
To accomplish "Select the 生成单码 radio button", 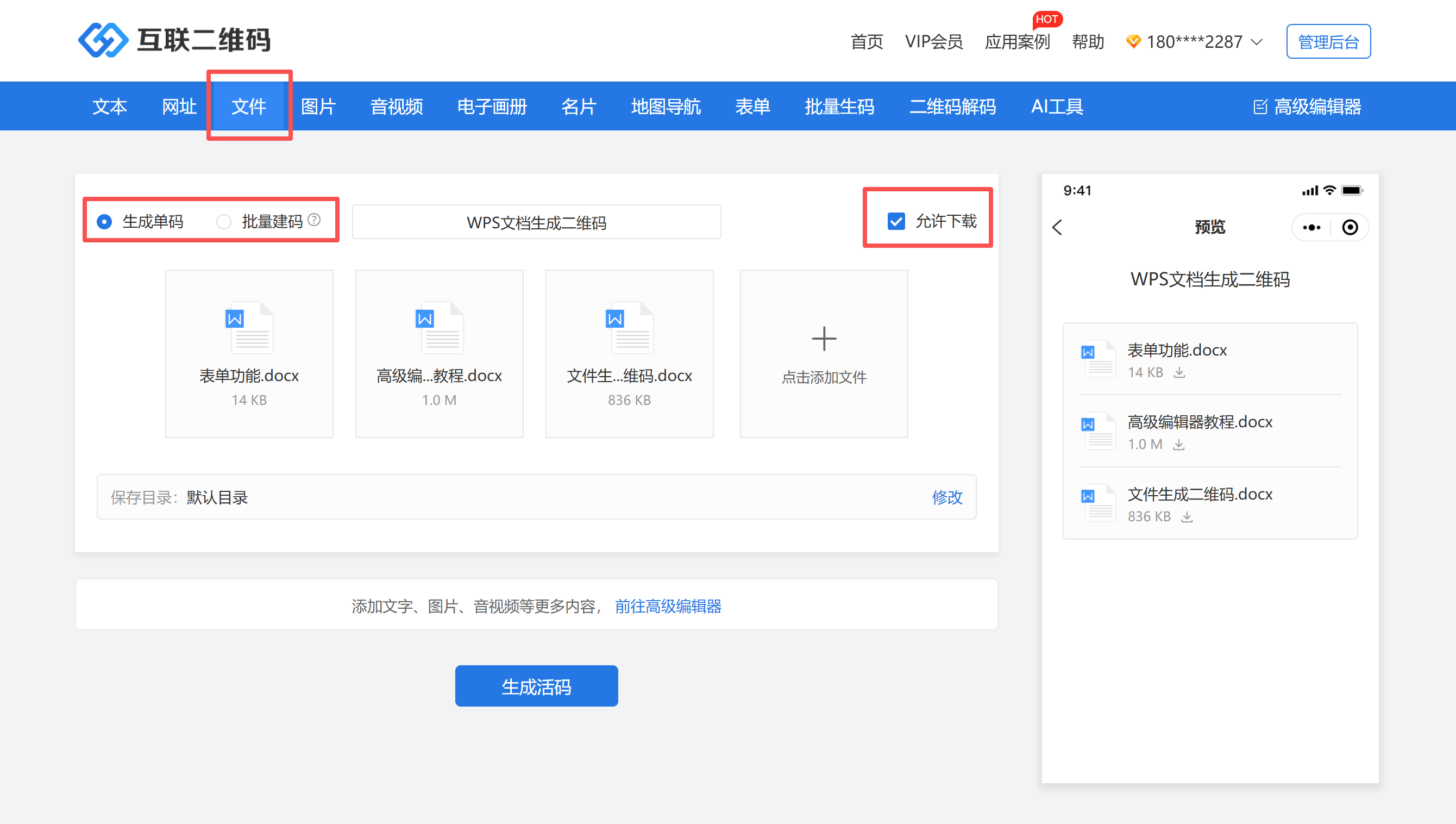I will point(104,222).
